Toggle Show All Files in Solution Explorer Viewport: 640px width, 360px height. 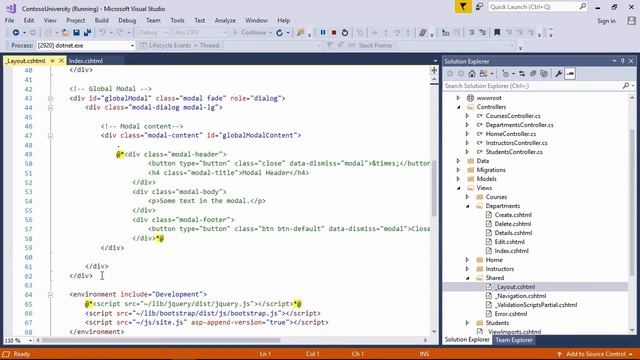click(x=544, y=74)
